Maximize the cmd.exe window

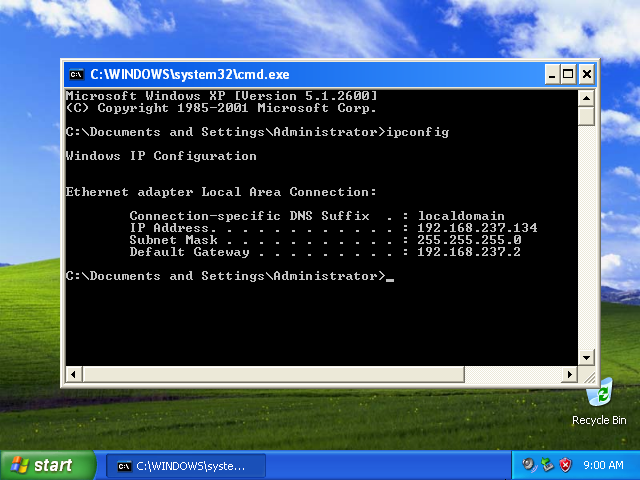tap(568, 74)
